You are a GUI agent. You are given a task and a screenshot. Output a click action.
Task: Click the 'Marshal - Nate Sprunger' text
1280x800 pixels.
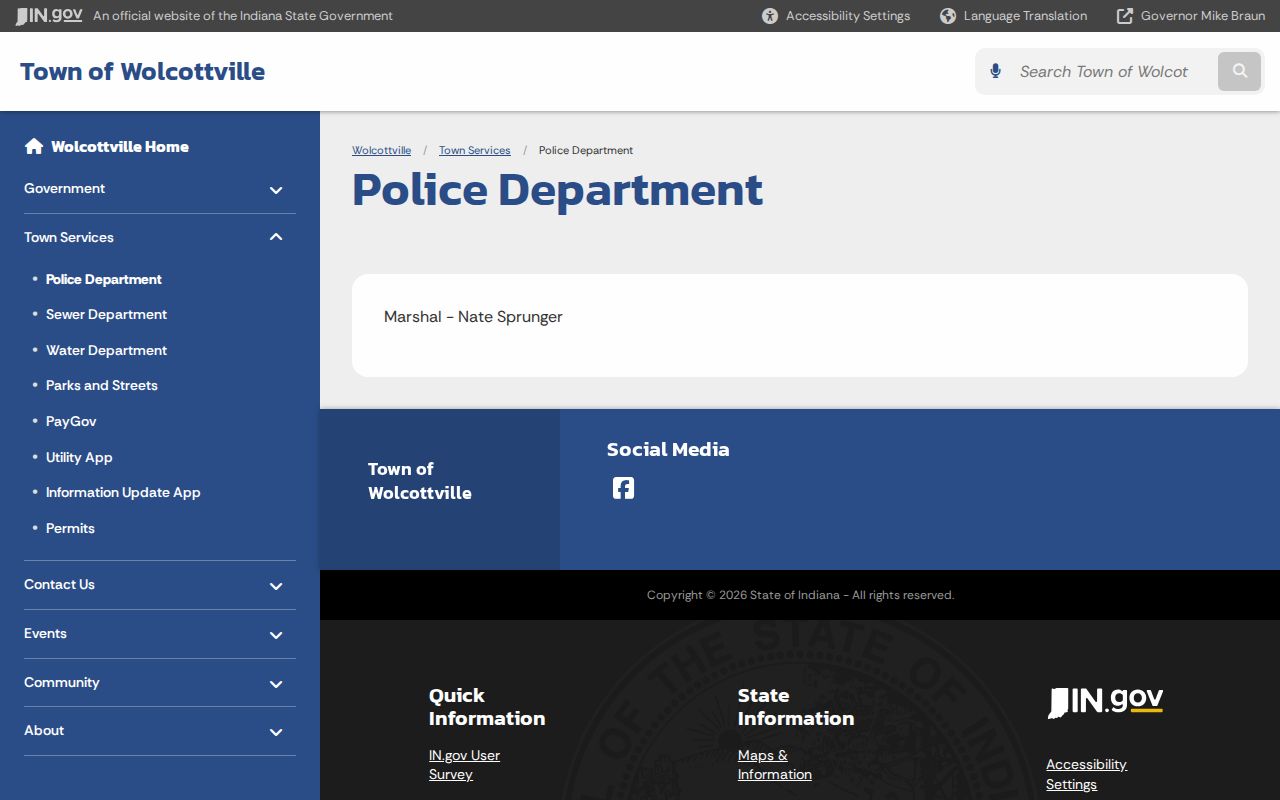tap(473, 317)
